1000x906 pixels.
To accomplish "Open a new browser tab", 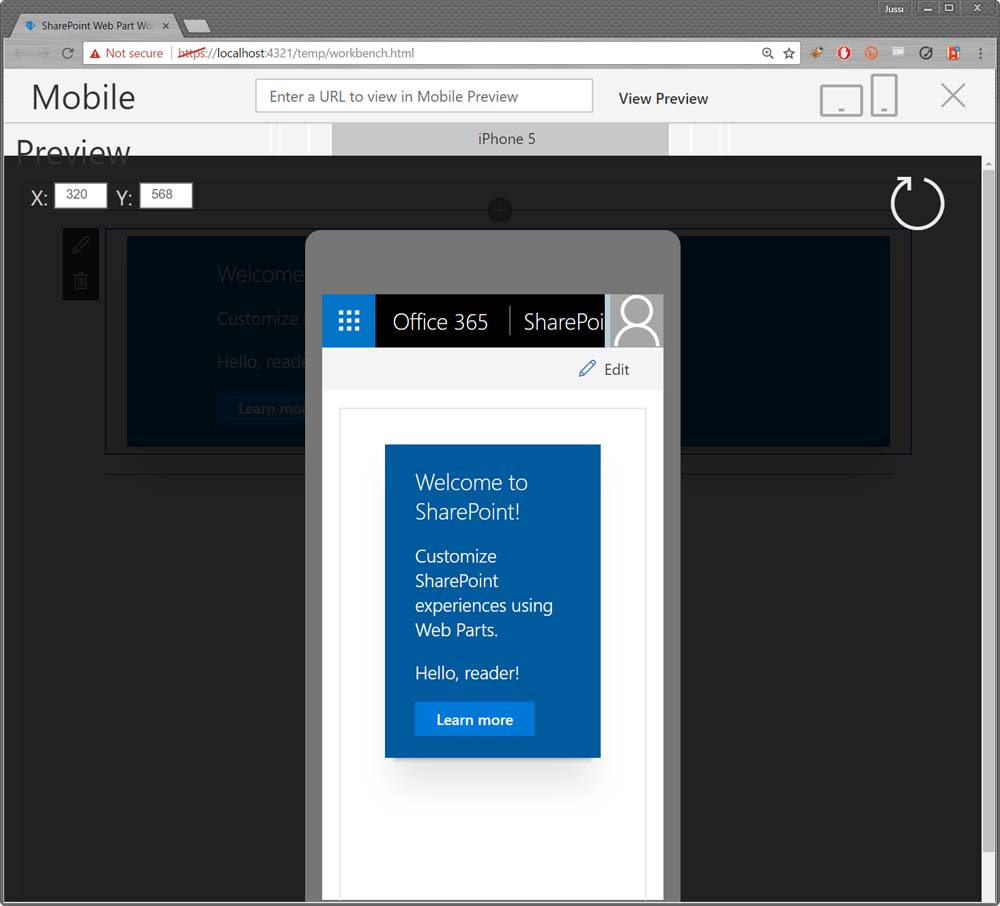I will point(197,26).
